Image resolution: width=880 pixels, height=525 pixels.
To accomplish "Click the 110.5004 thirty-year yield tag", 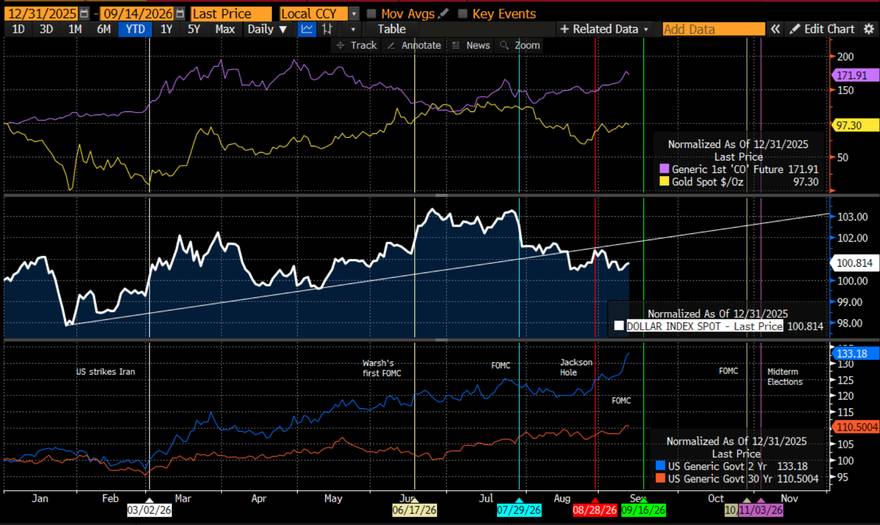I will pos(854,427).
